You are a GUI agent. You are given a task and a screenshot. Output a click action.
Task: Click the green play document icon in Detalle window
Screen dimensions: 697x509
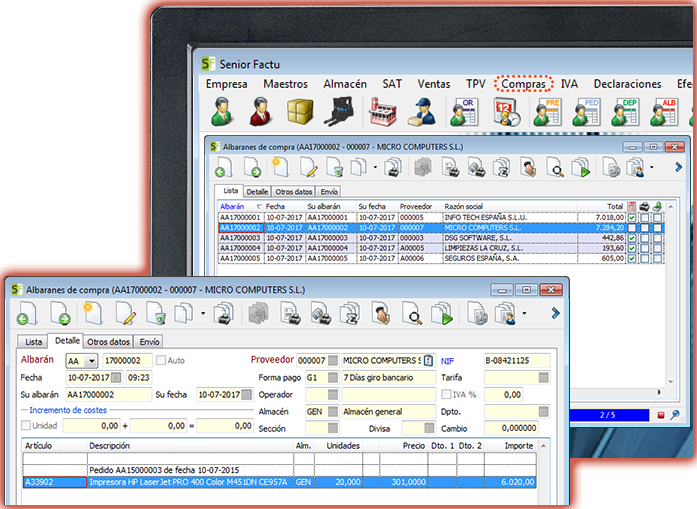[x=441, y=313]
